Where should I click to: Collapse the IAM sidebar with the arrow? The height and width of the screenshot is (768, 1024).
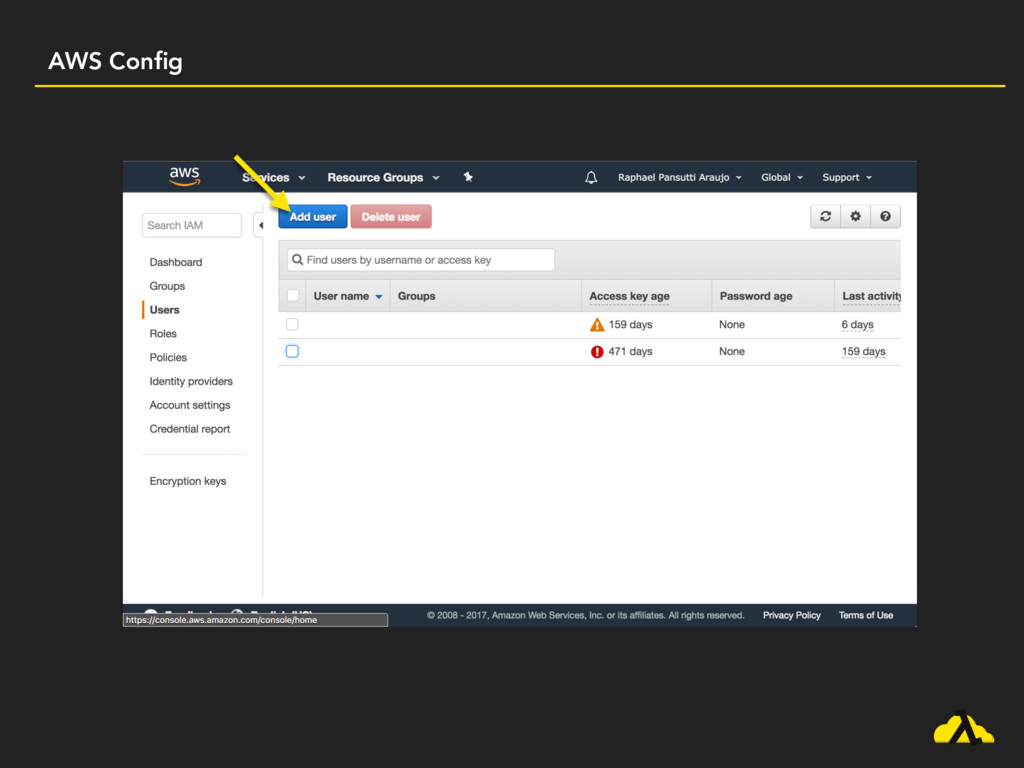pos(260,225)
